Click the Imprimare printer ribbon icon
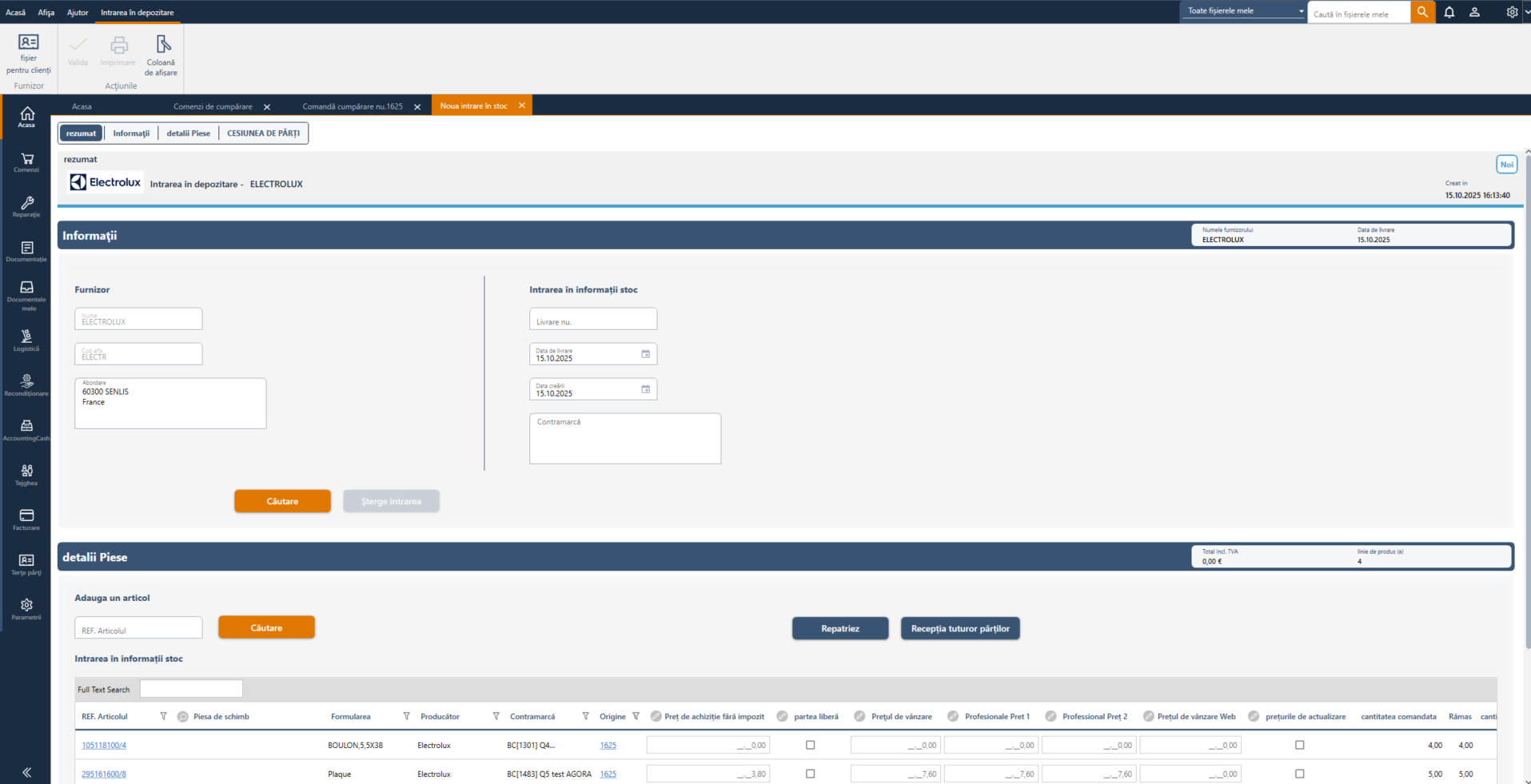1531x784 pixels. (118, 45)
